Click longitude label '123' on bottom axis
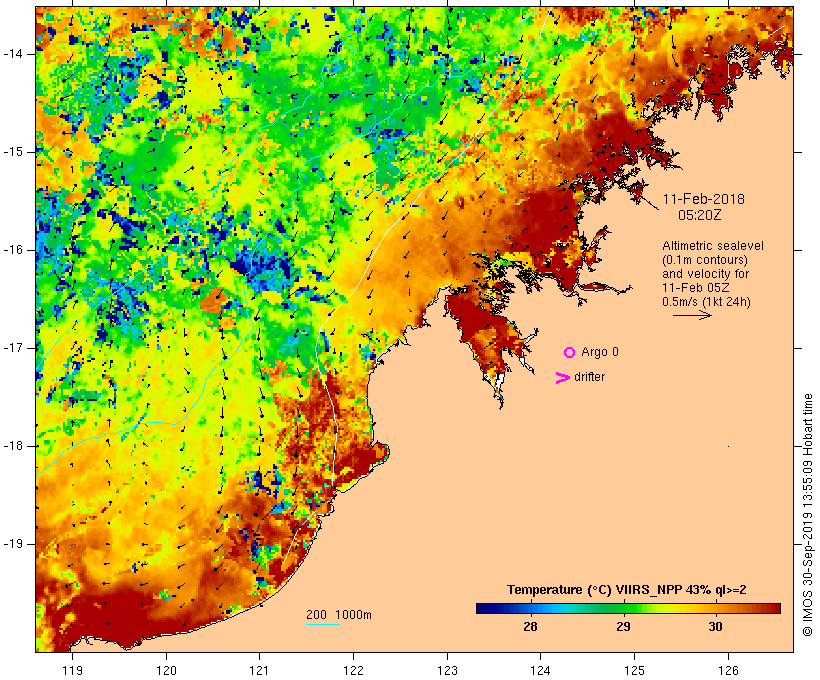 tap(448, 670)
